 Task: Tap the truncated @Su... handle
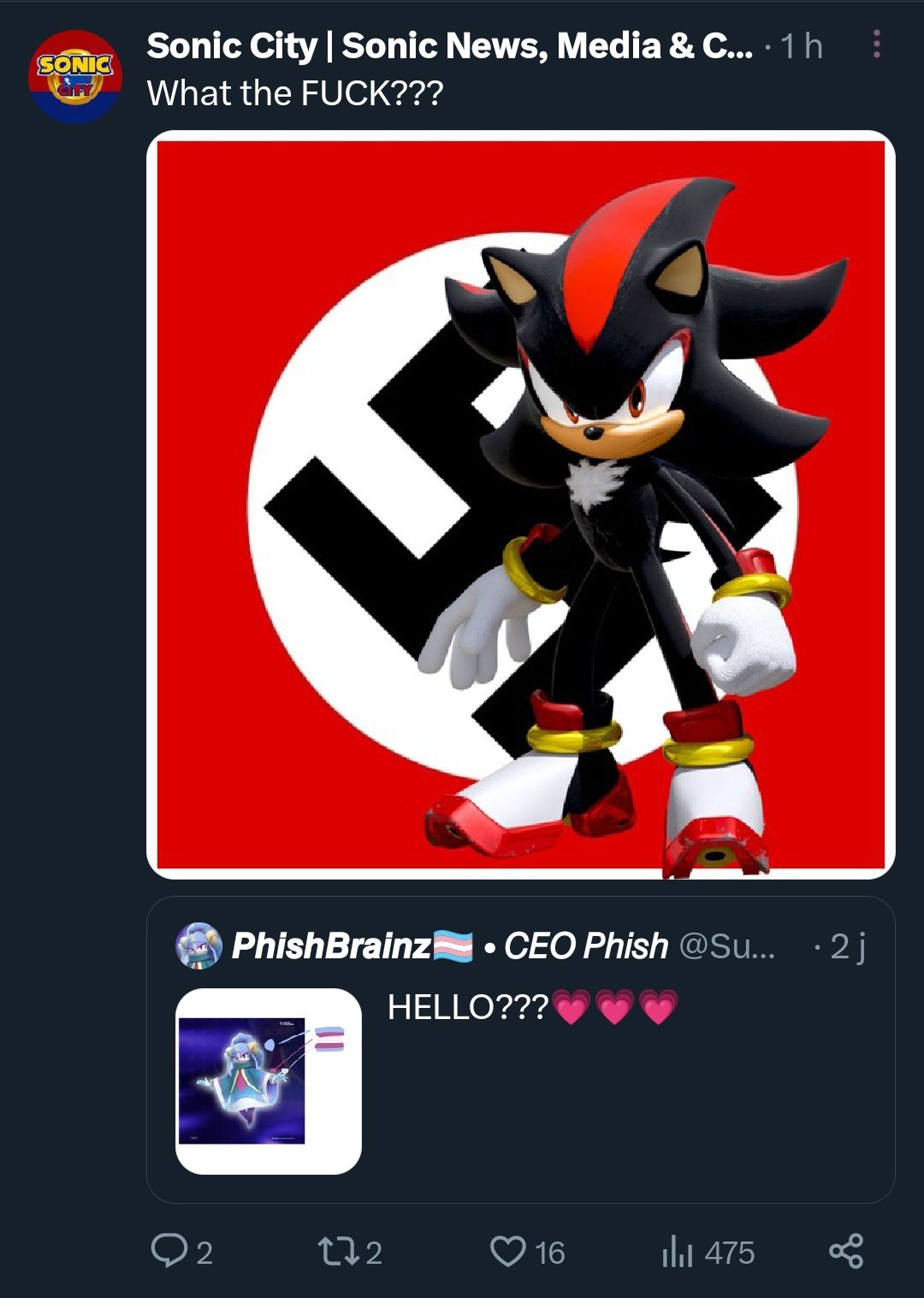pos(727,946)
